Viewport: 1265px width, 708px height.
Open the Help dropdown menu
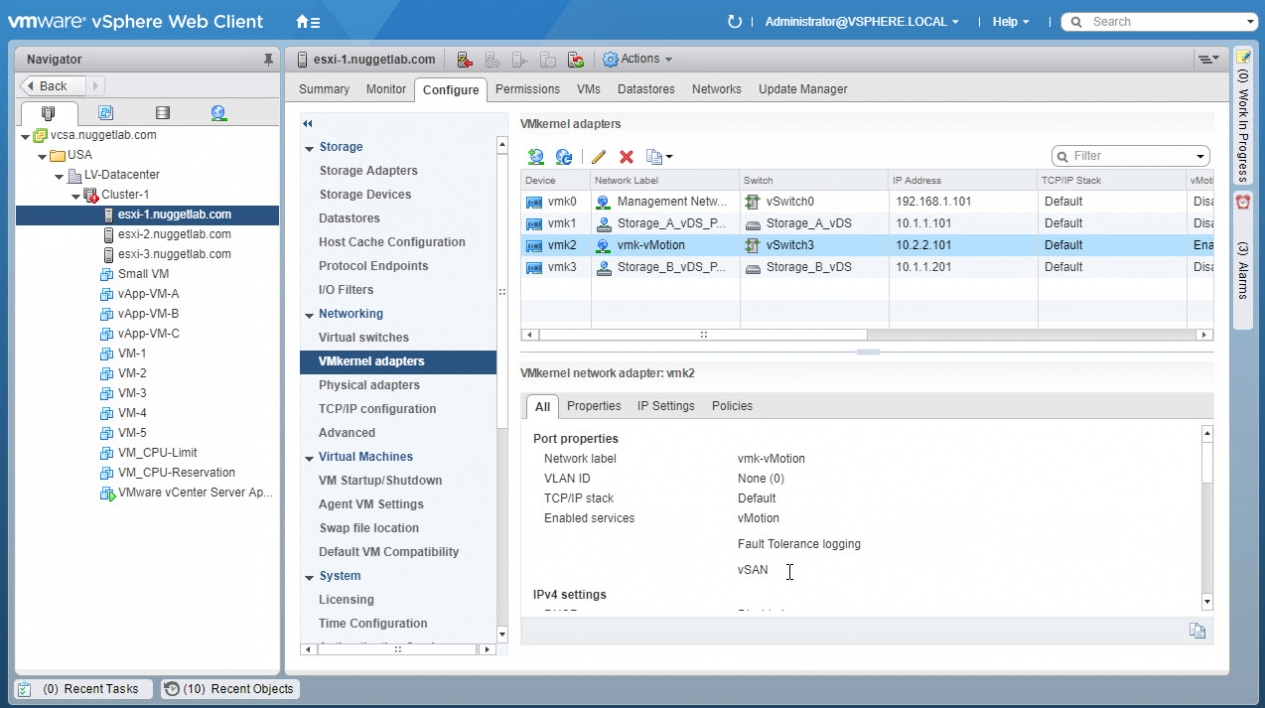click(1010, 22)
